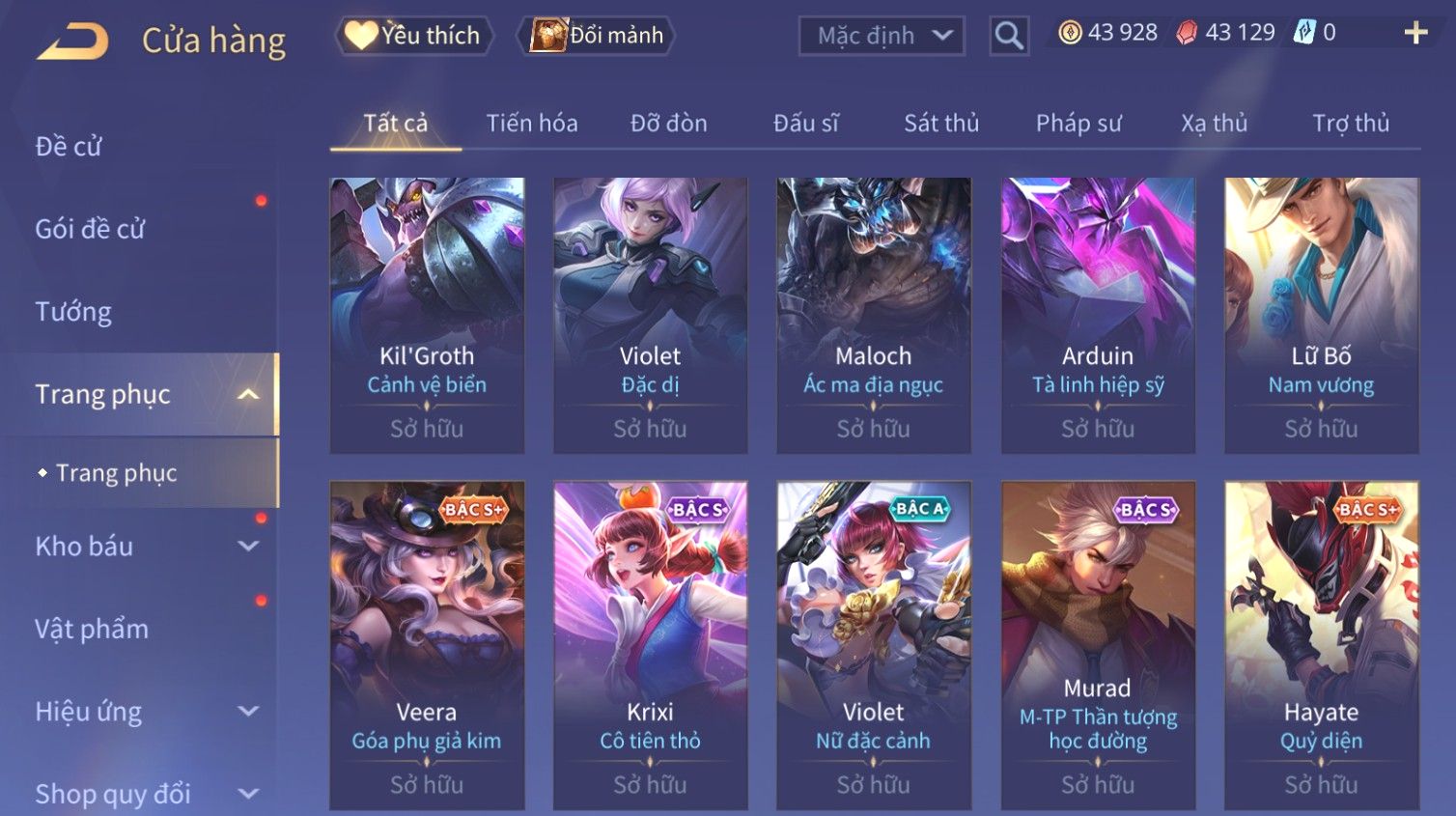Open Yêu thích heart favorites
The height and width of the screenshot is (816, 1456).
click(x=413, y=36)
